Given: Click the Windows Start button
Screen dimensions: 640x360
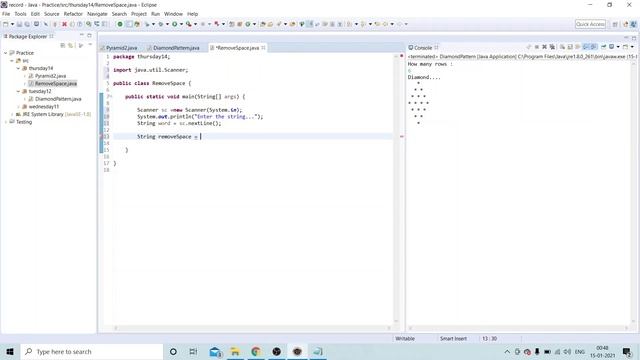Looking at the screenshot, I should click(x=10, y=351).
